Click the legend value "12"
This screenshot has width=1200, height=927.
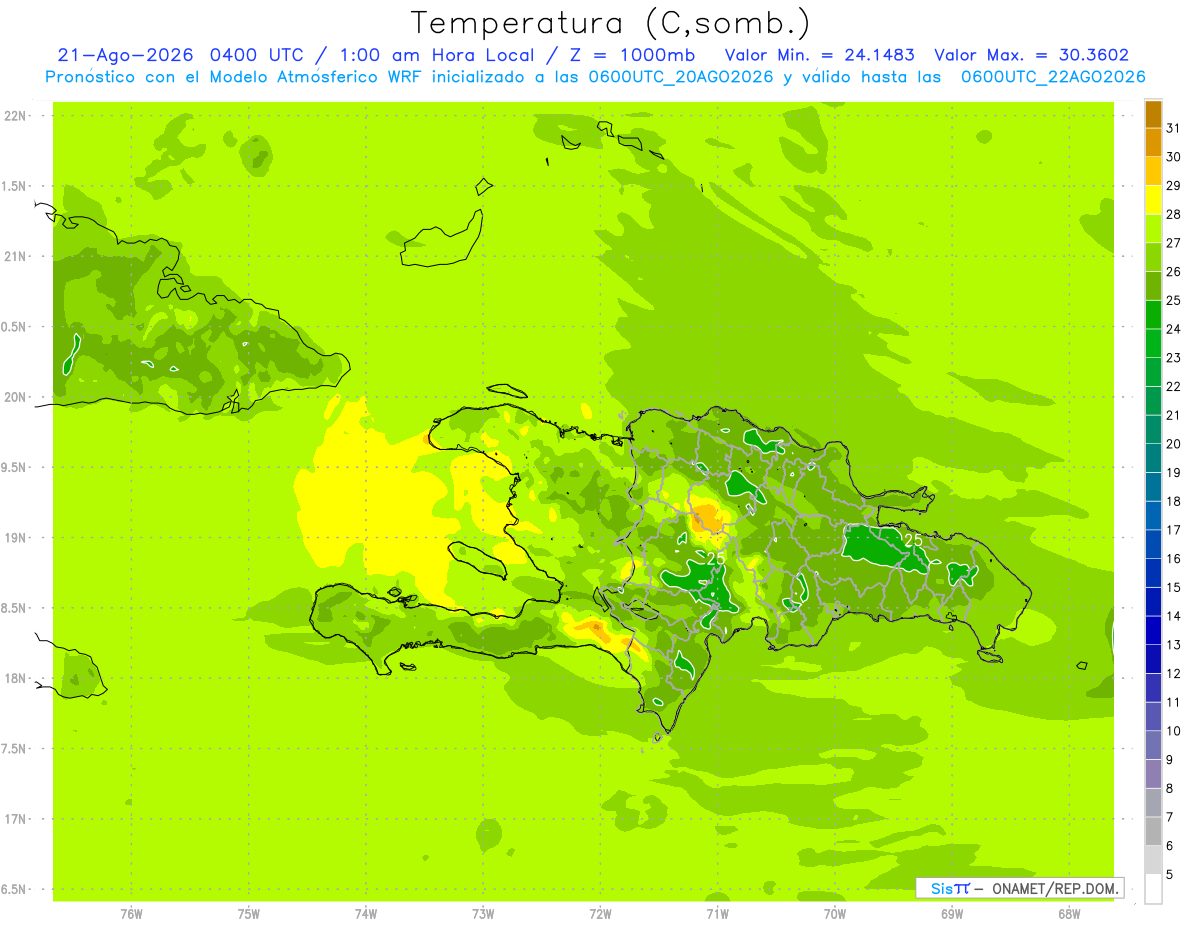click(x=1174, y=674)
